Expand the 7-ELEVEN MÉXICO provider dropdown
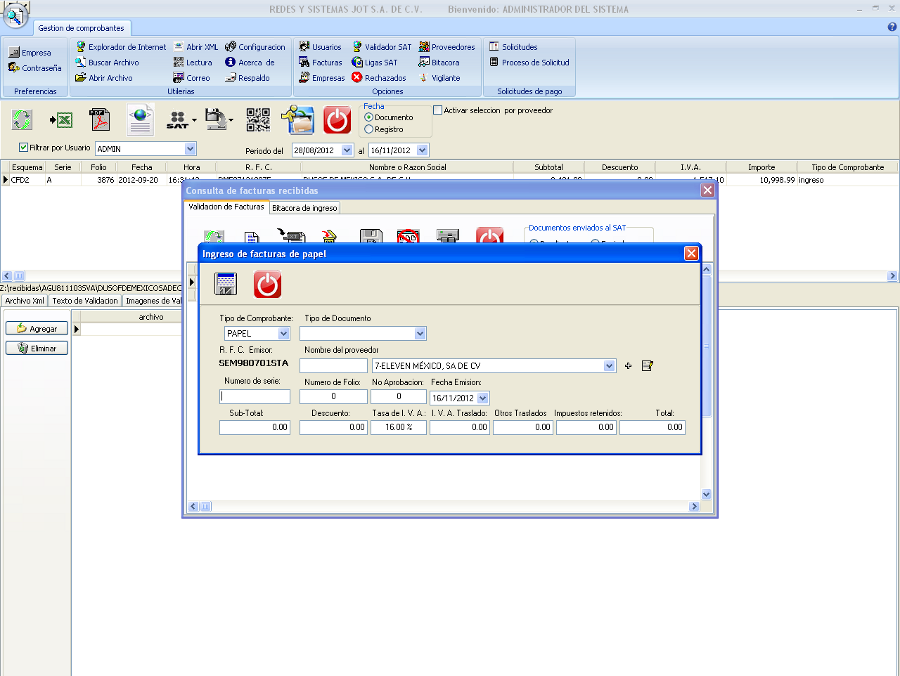This screenshot has height=676, width=900. 610,366
